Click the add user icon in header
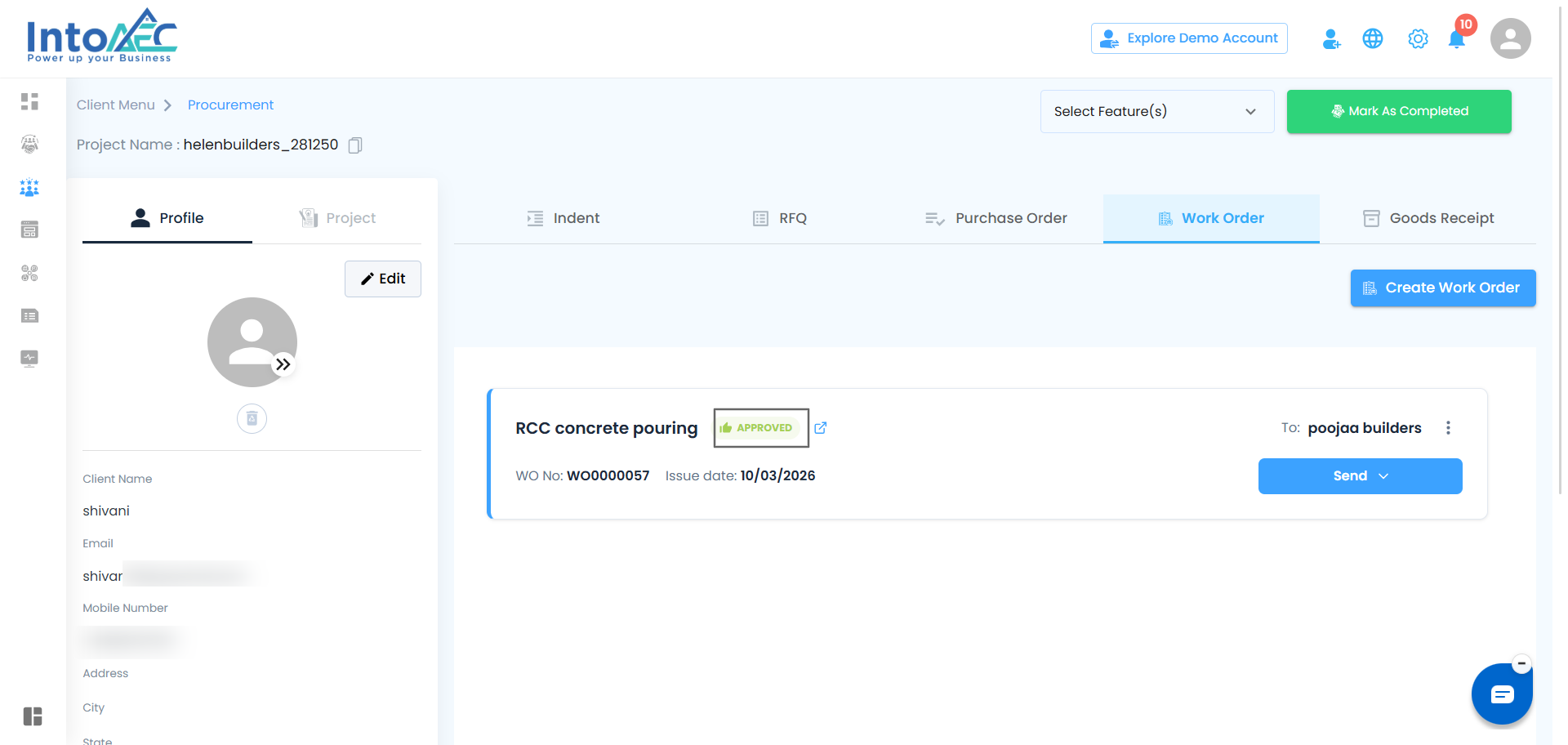1568x745 pixels. 1331,38
